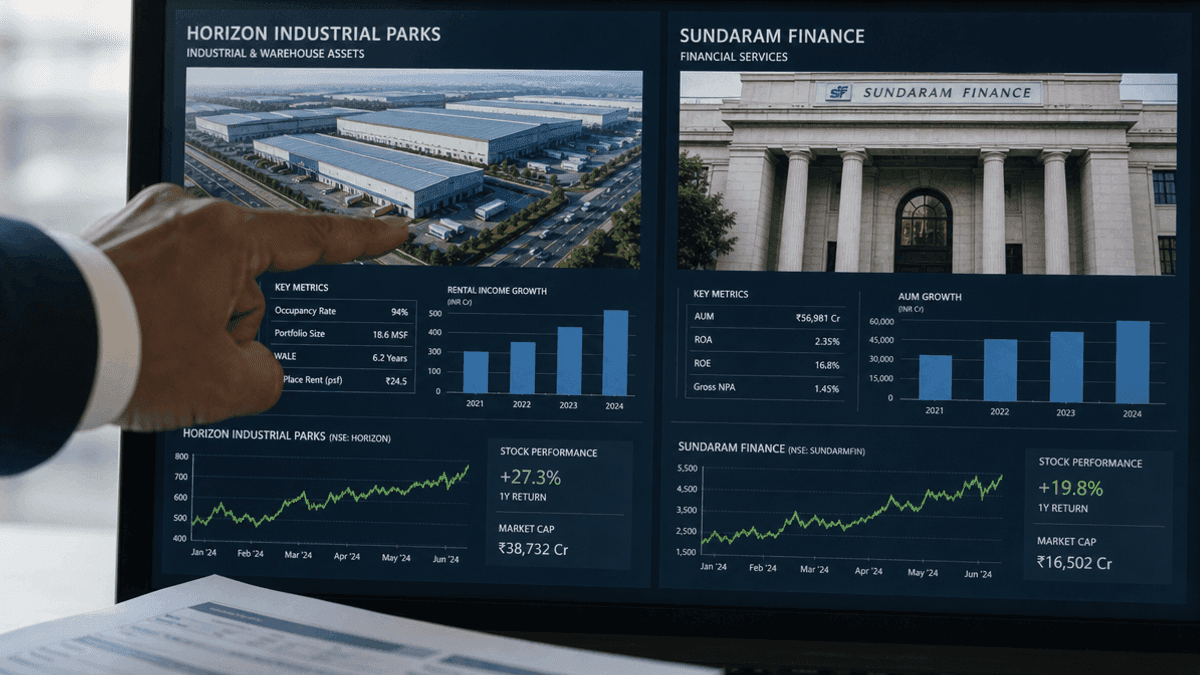The width and height of the screenshot is (1200, 675).
Task: Click the rent value '₹24.5'
Action: pyautogui.click(x=396, y=381)
